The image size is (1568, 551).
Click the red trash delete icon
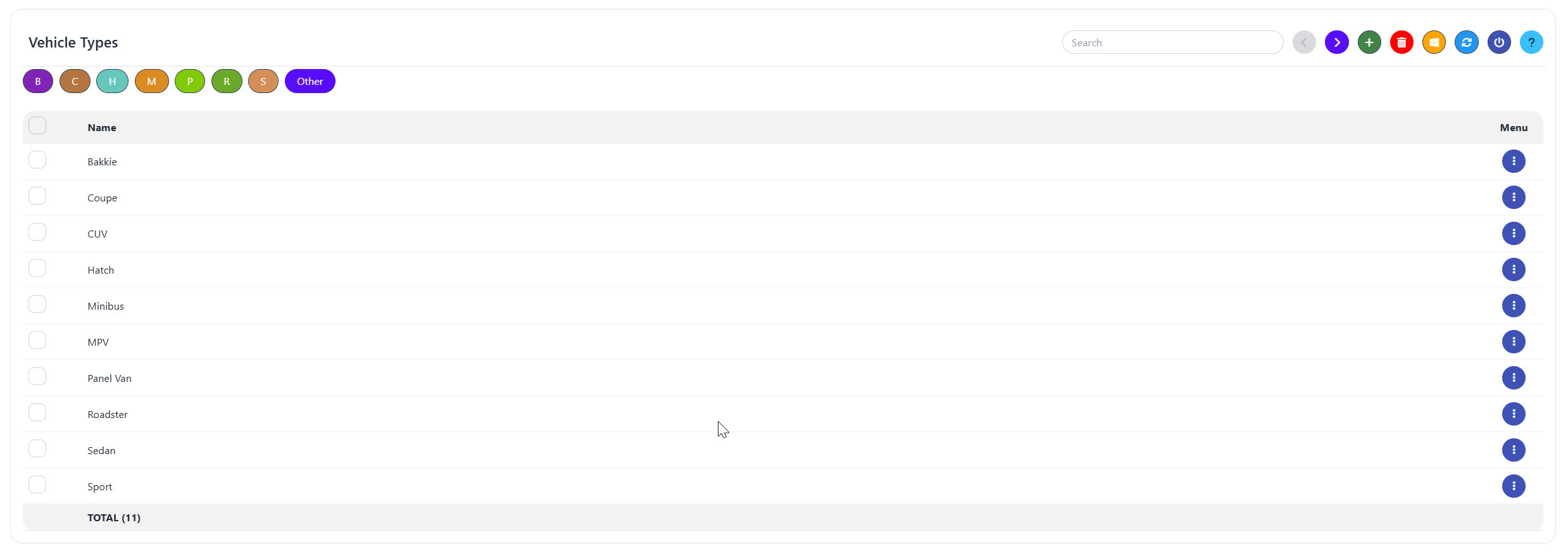1402,42
